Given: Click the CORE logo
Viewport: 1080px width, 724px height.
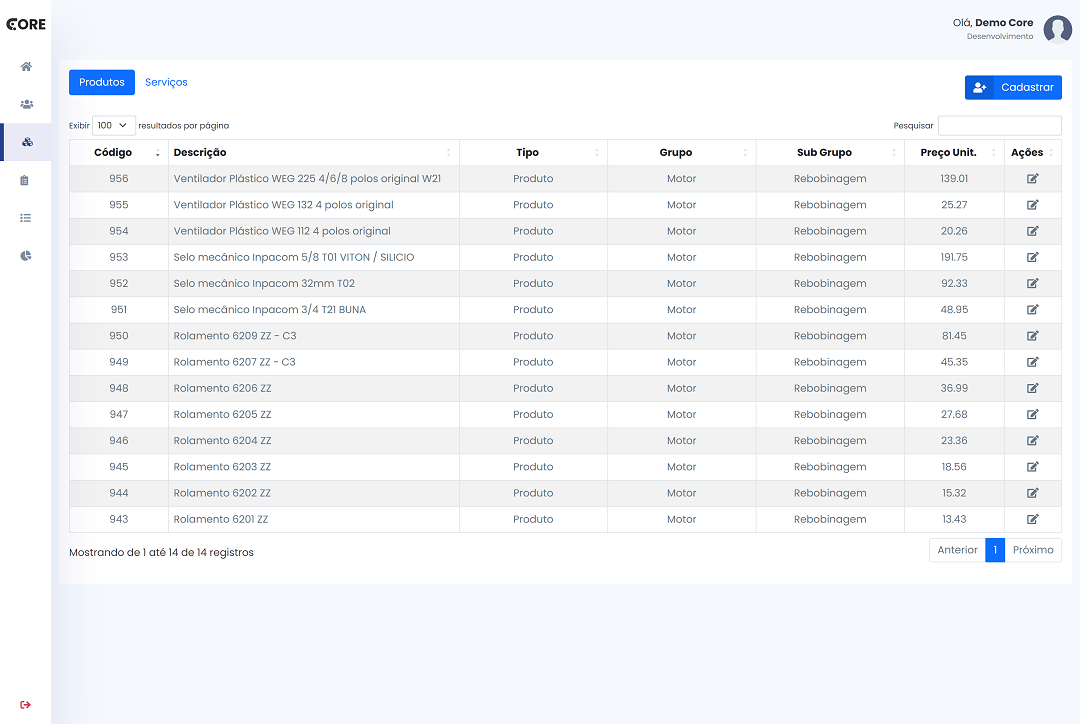Looking at the screenshot, I should pos(26,24).
